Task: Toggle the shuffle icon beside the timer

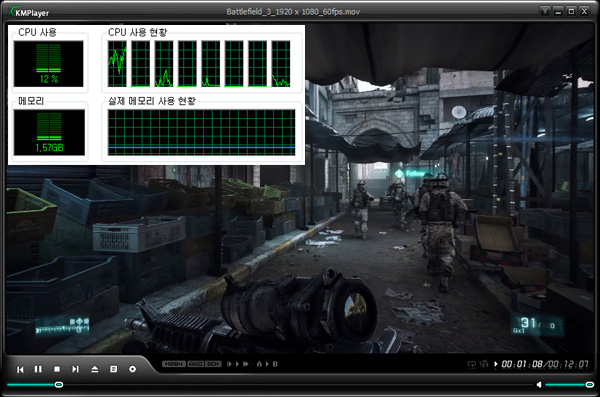Action: (484, 364)
